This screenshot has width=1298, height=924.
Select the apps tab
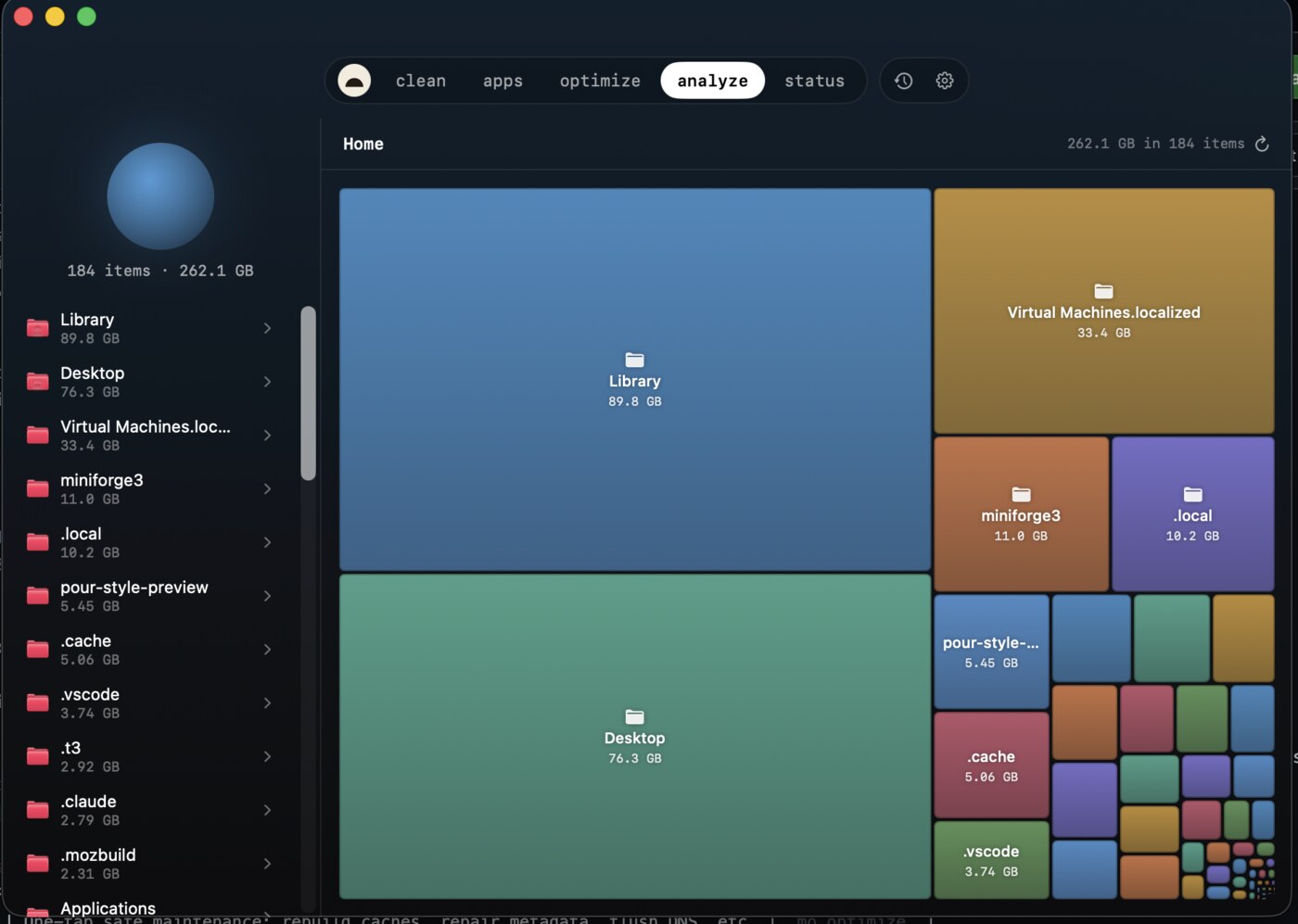(503, 81)
